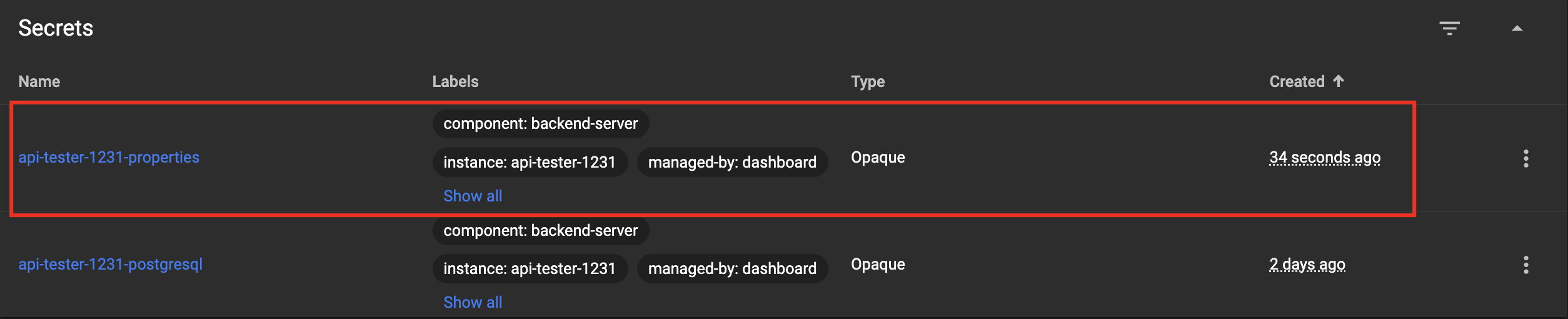Sort secrets by Name column
The image size is (1568, 319).
tap(39, 82)
